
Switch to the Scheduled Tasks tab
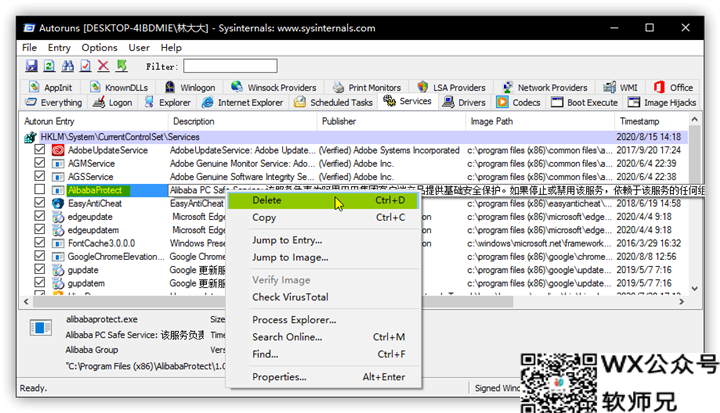333,102
